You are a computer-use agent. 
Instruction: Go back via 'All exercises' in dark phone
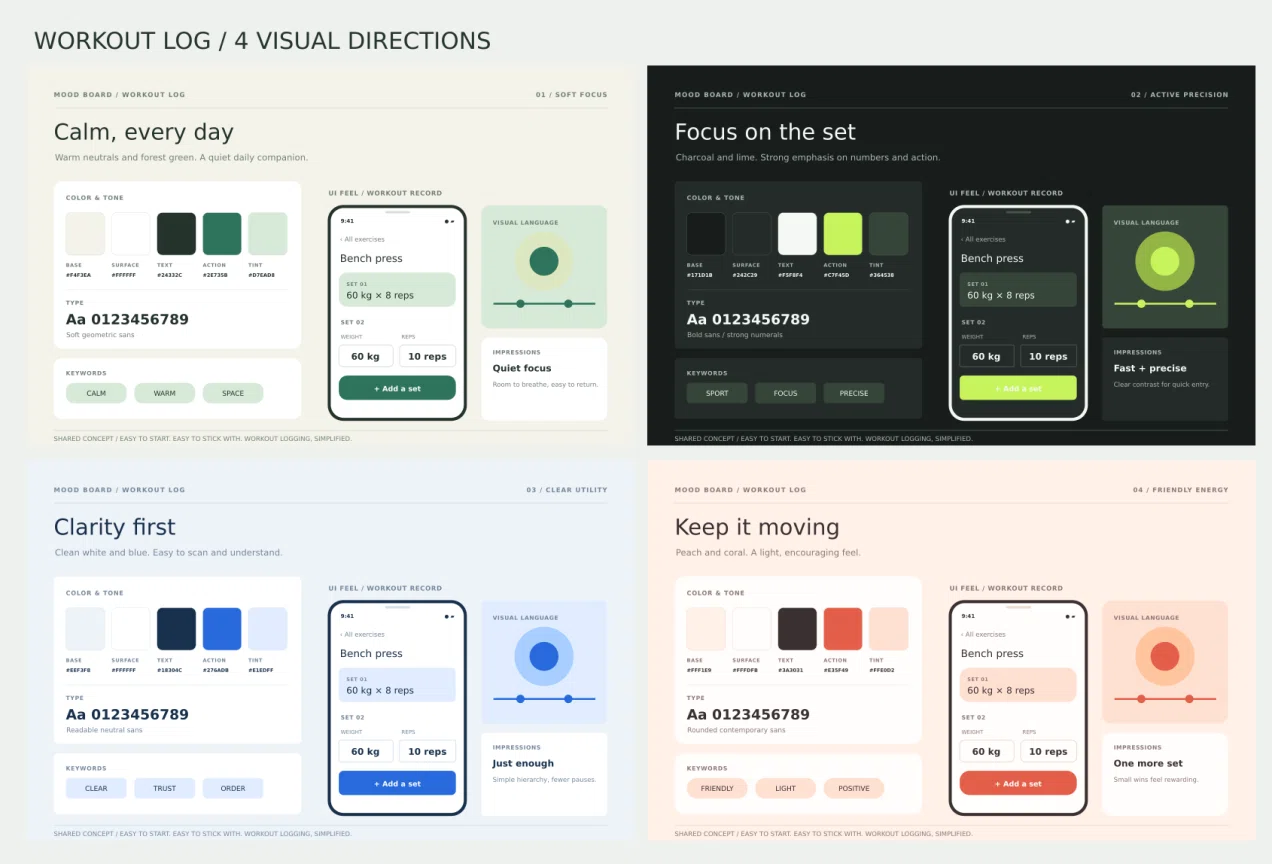click(983, 240)
